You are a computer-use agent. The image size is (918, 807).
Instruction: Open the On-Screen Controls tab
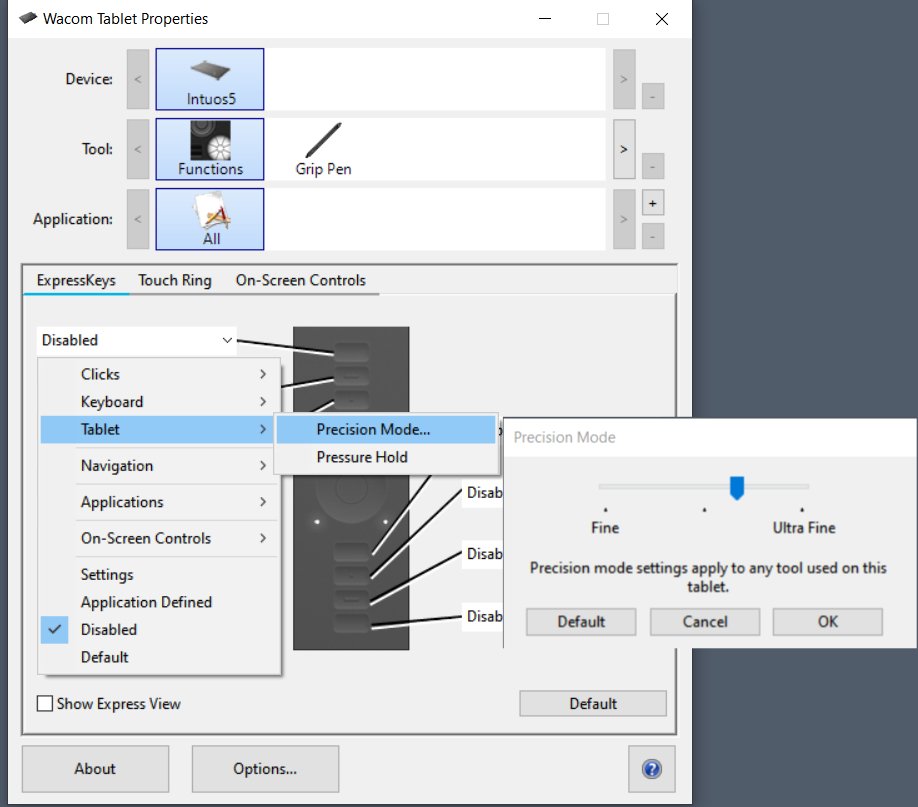tap(300, 281)
